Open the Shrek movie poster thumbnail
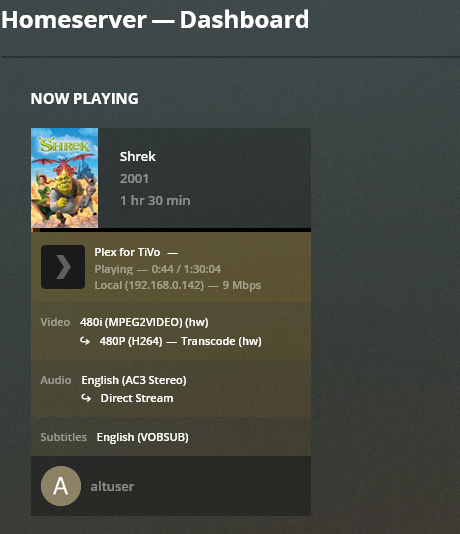This screenshot has width=460, height=534. [64, 178]
